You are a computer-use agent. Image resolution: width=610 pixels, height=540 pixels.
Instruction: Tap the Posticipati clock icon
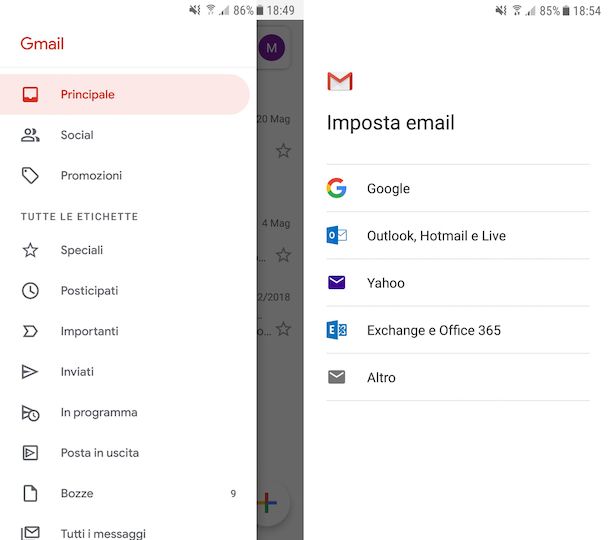[30, 291]
